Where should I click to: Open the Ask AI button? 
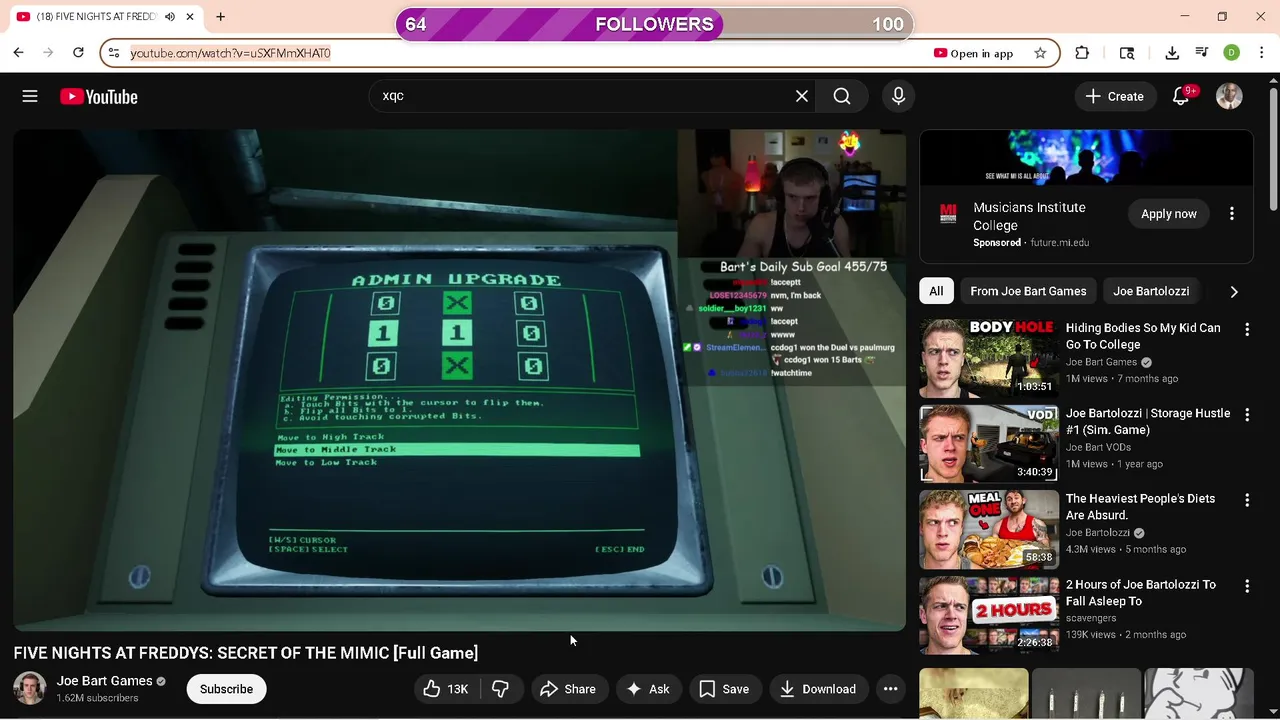click(648, 689)
